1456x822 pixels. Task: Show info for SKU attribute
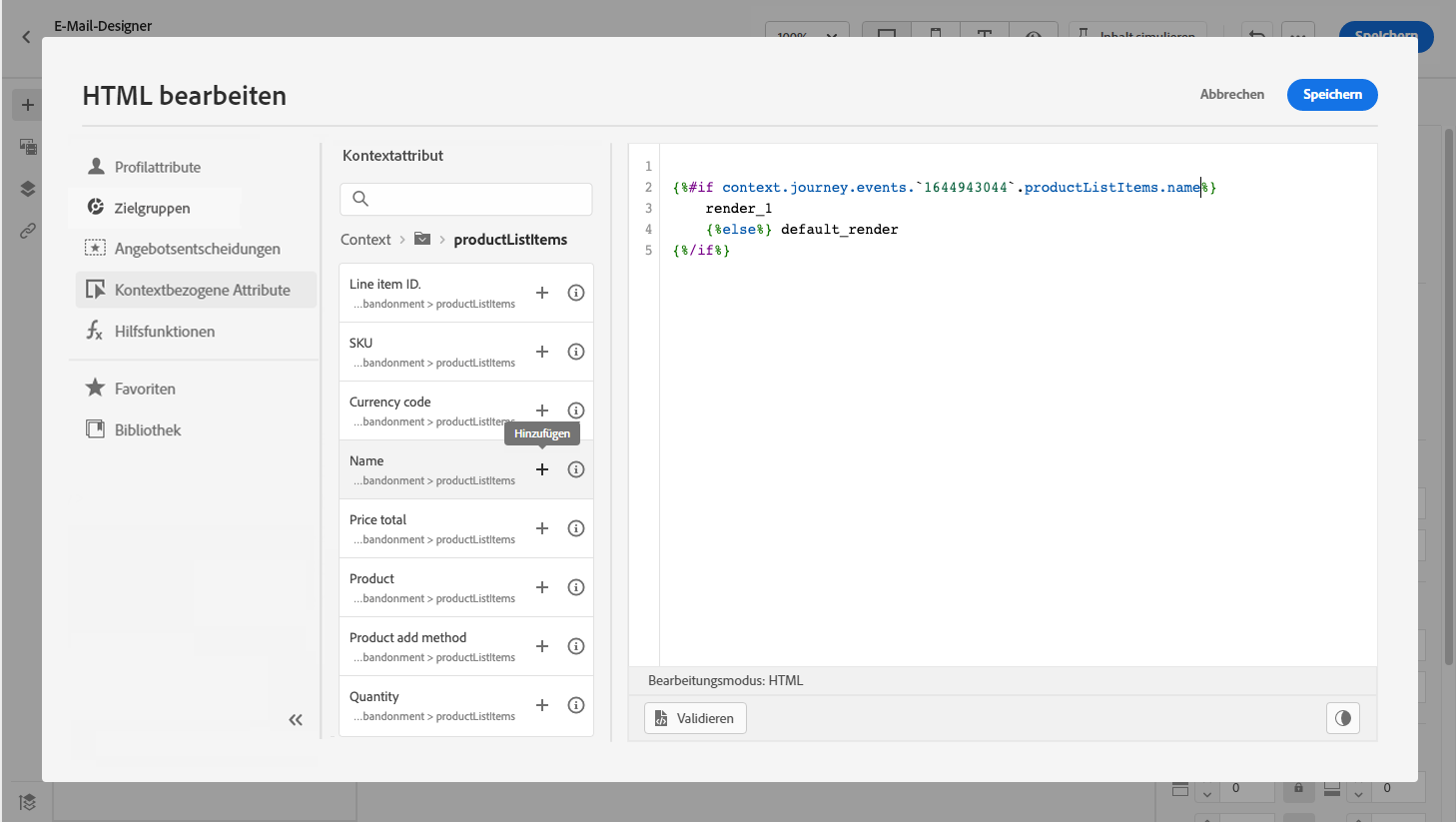pos(576,352)
